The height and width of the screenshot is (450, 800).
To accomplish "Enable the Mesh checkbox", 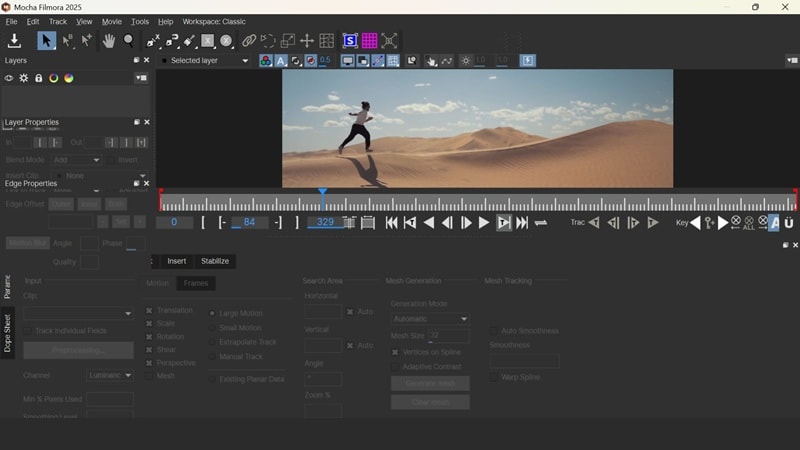I will [x=149, y=376].
